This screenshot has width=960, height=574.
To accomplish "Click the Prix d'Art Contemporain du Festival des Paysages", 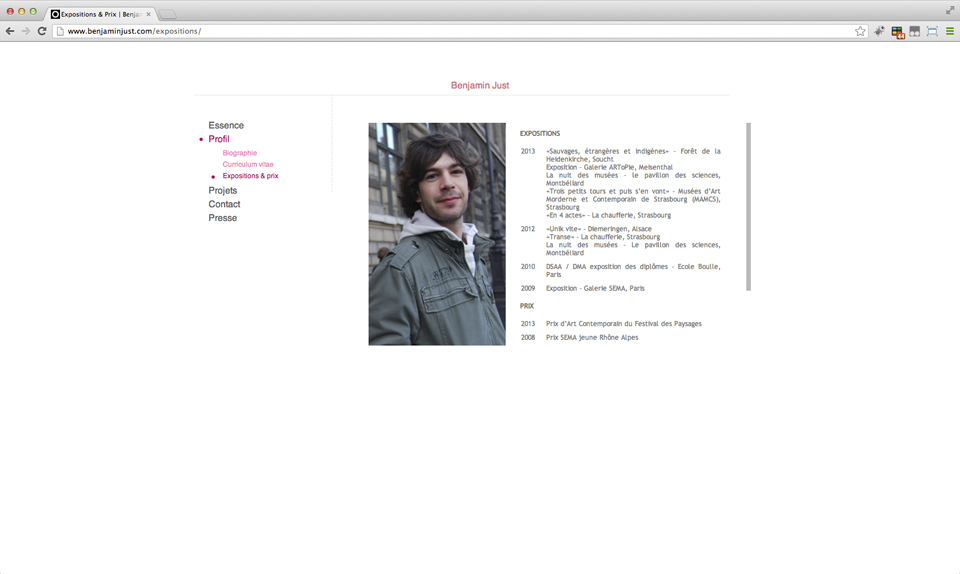I will [x=624, y=324].
